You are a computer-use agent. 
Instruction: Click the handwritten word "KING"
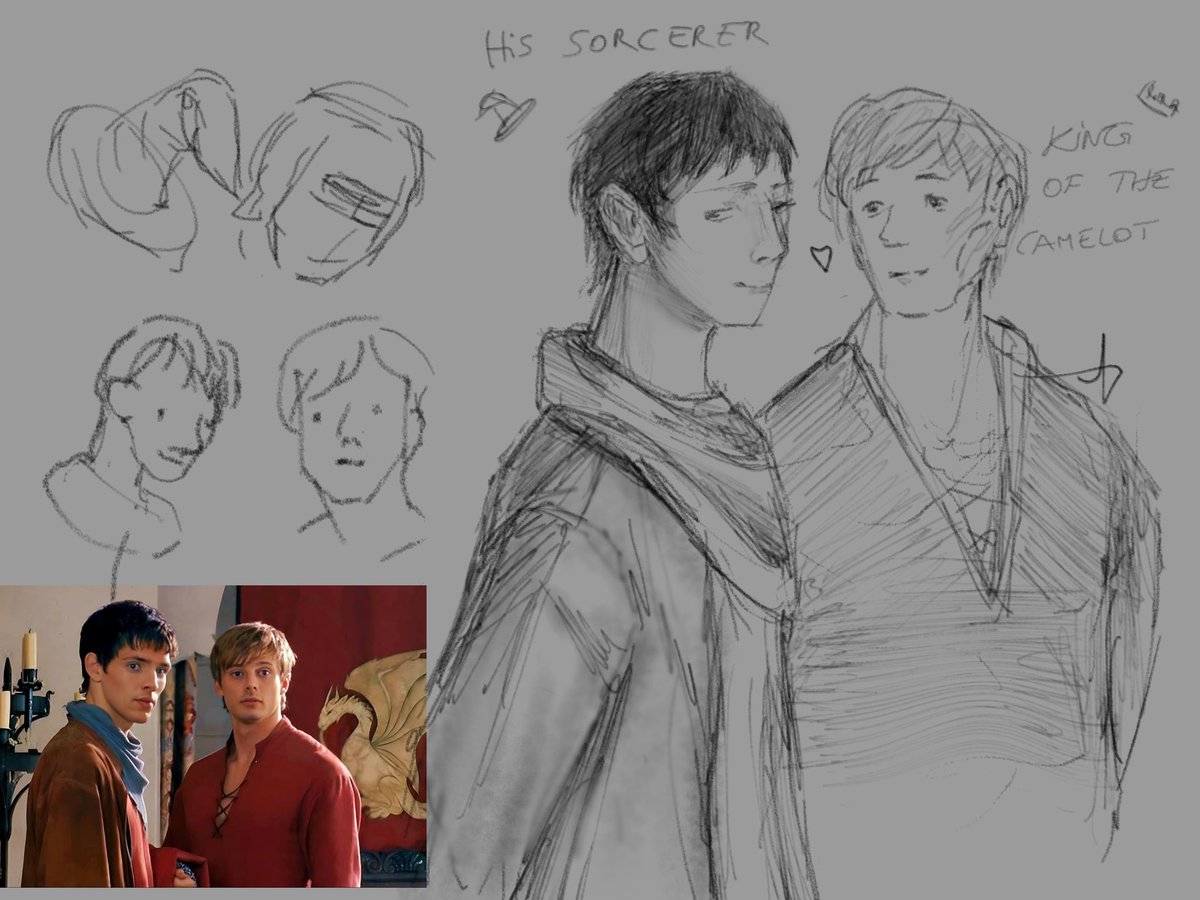click(1088, 139)
